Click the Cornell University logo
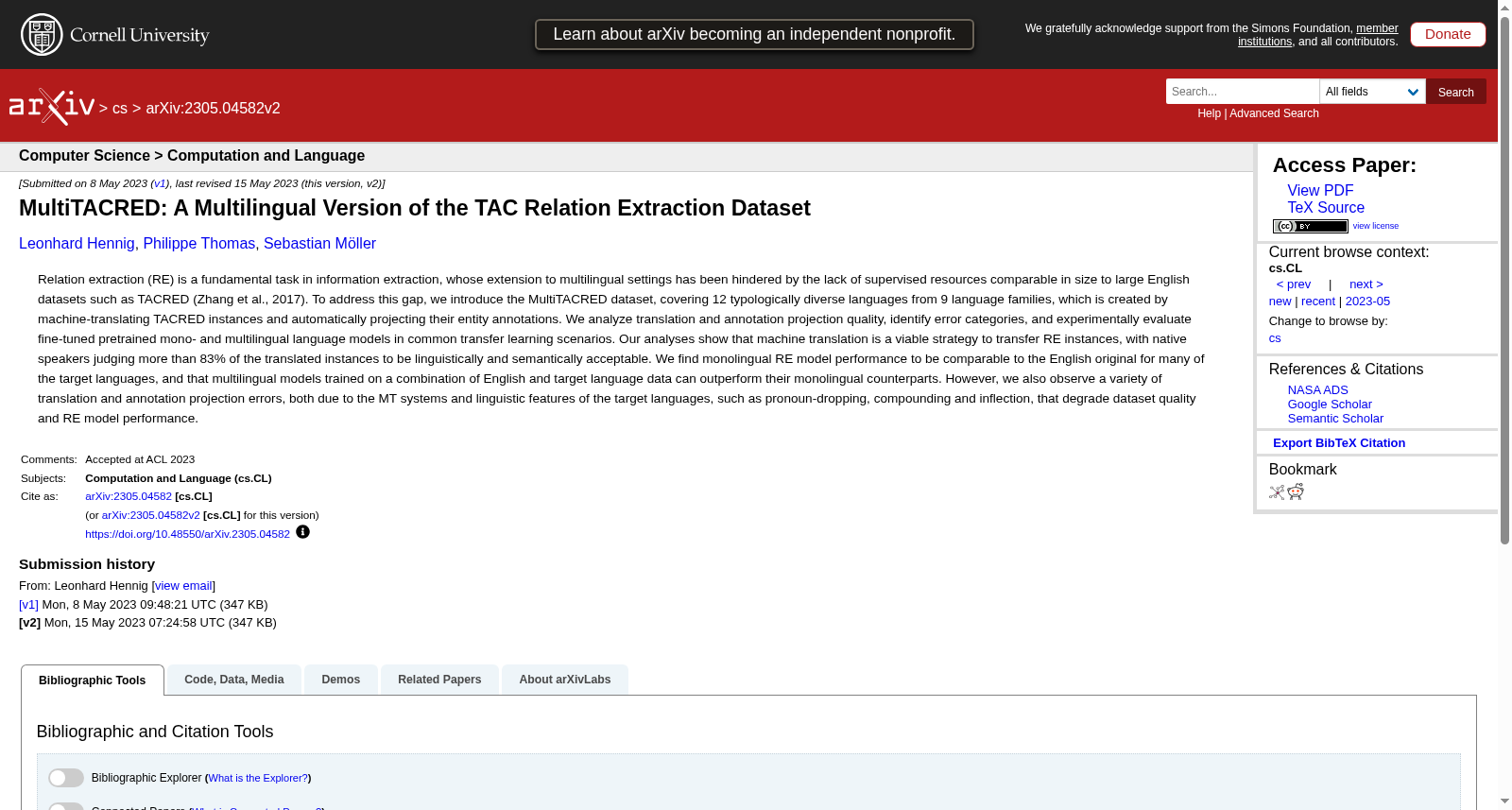Viewport: 1512px width, 810px height. [115, 35]
